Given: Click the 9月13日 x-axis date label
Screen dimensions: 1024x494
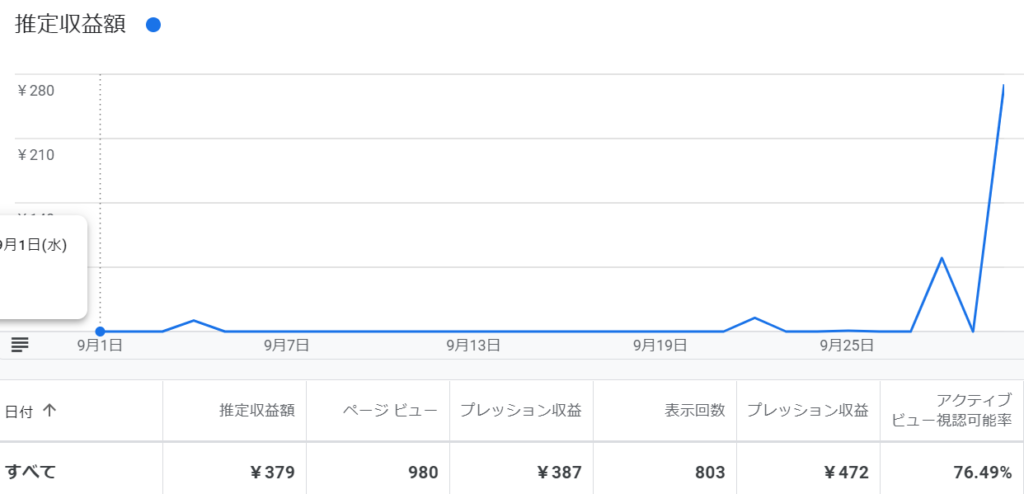Looking at the screenshot, I should [x=471, y=346].
